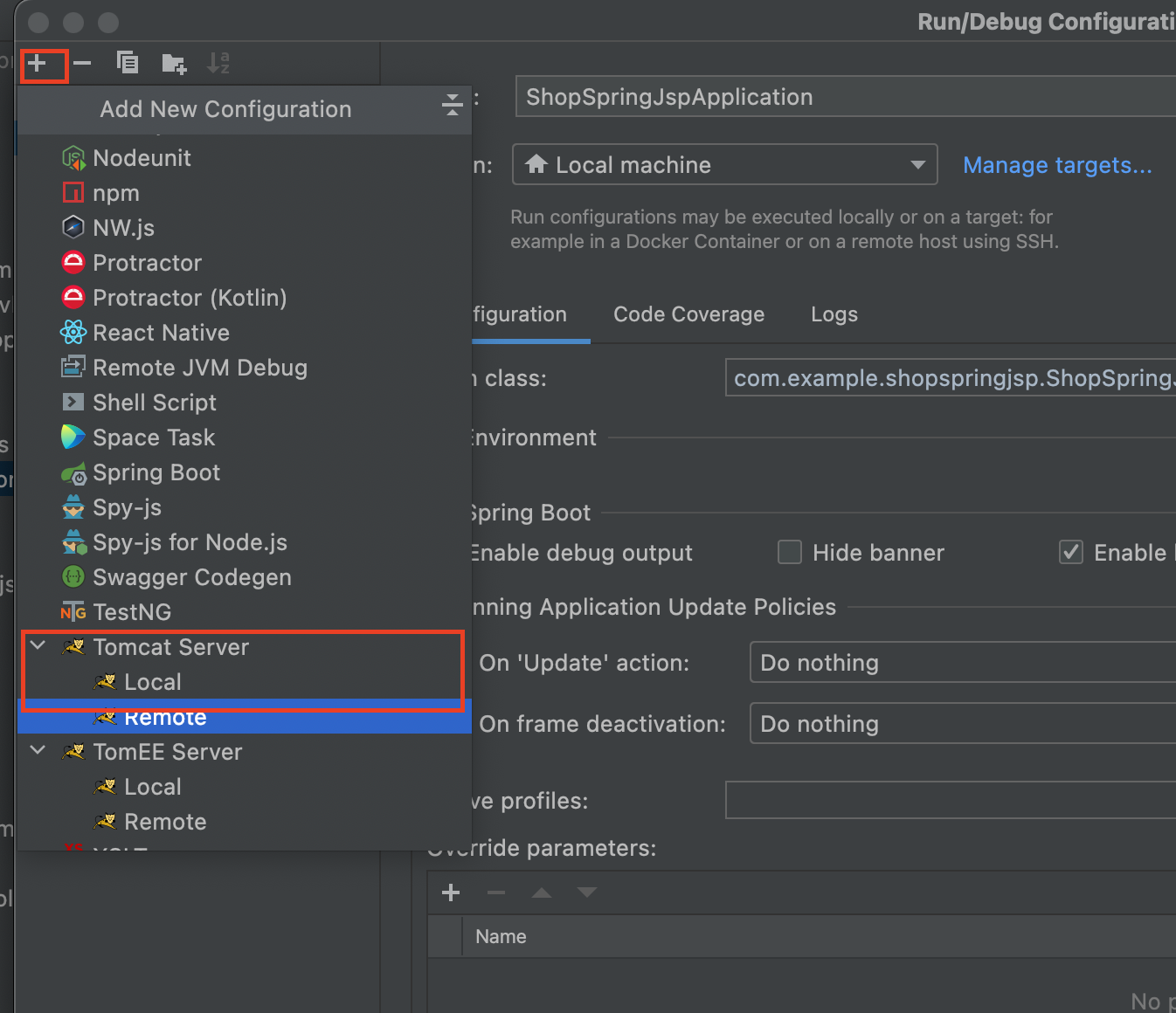This screenshot has height=1013, width=1176.
Task: Open the On 'Update' action dropdown
Action: pyautogui.click(x=963, y=662)
